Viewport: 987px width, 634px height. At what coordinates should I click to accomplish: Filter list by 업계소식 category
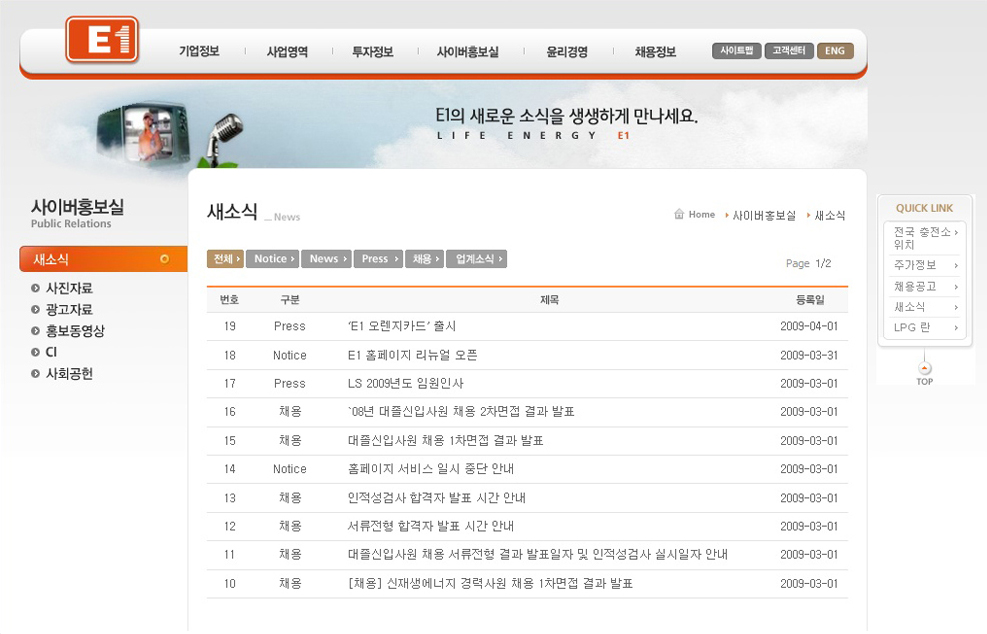(x=476, y=259)
